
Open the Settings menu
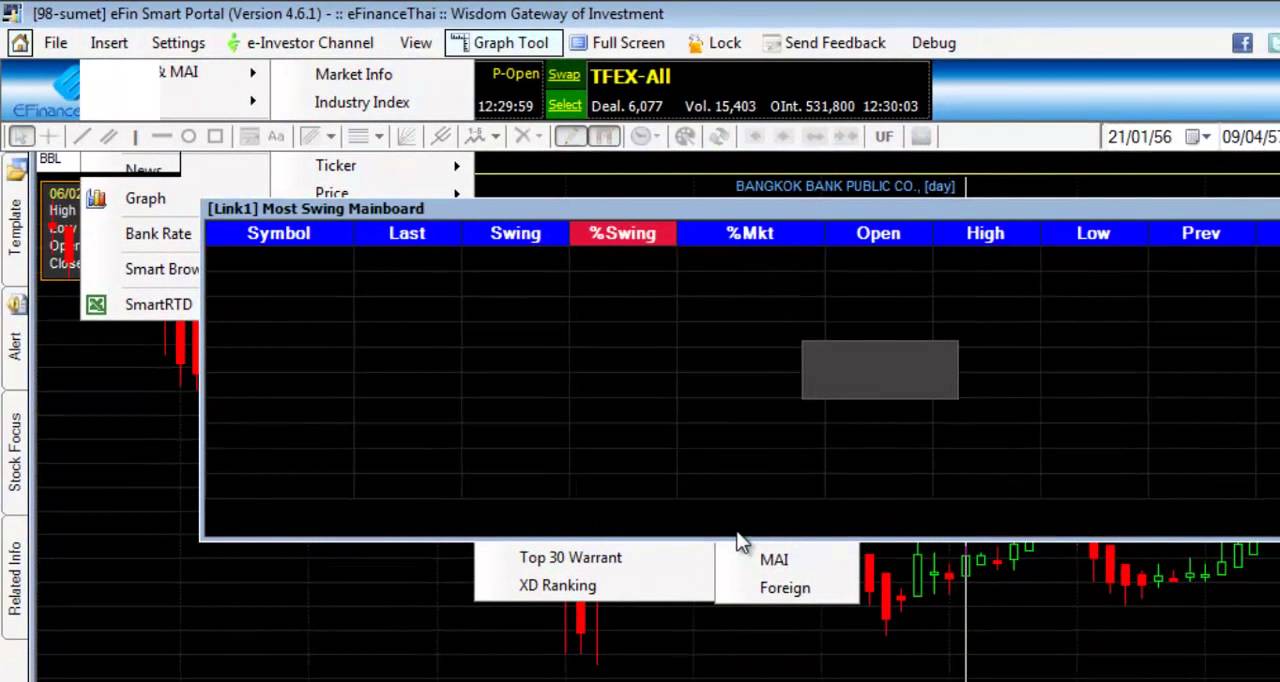tap(178, 43)
